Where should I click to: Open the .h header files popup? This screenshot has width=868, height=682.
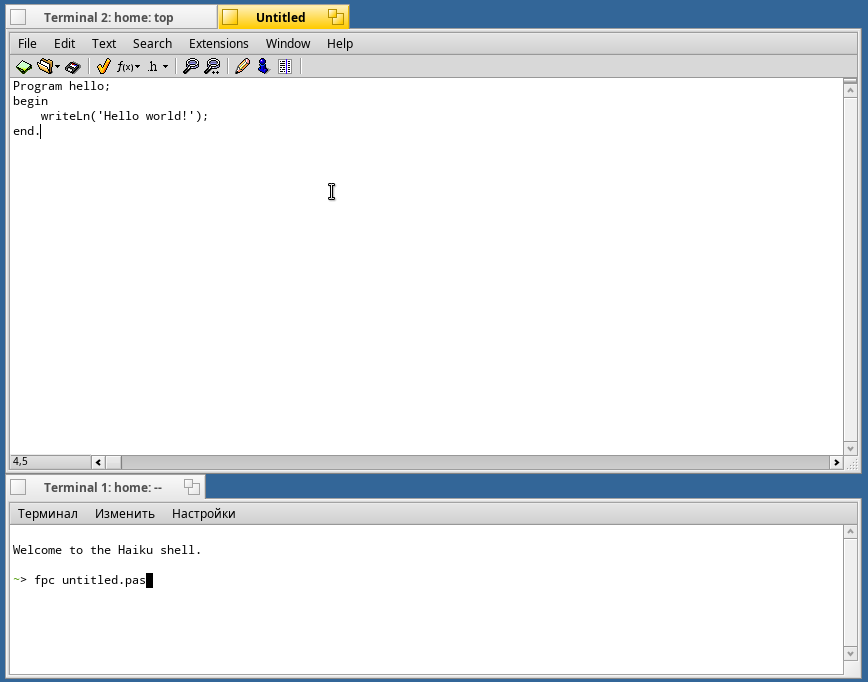[x=157, y=67]
